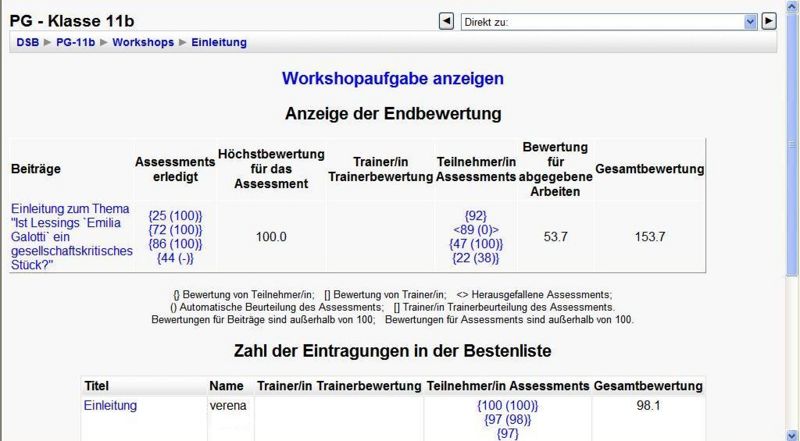Click the ungraded assessment {44 (-)}
This screenshot has width=800, height=441.
click(175, 258)
